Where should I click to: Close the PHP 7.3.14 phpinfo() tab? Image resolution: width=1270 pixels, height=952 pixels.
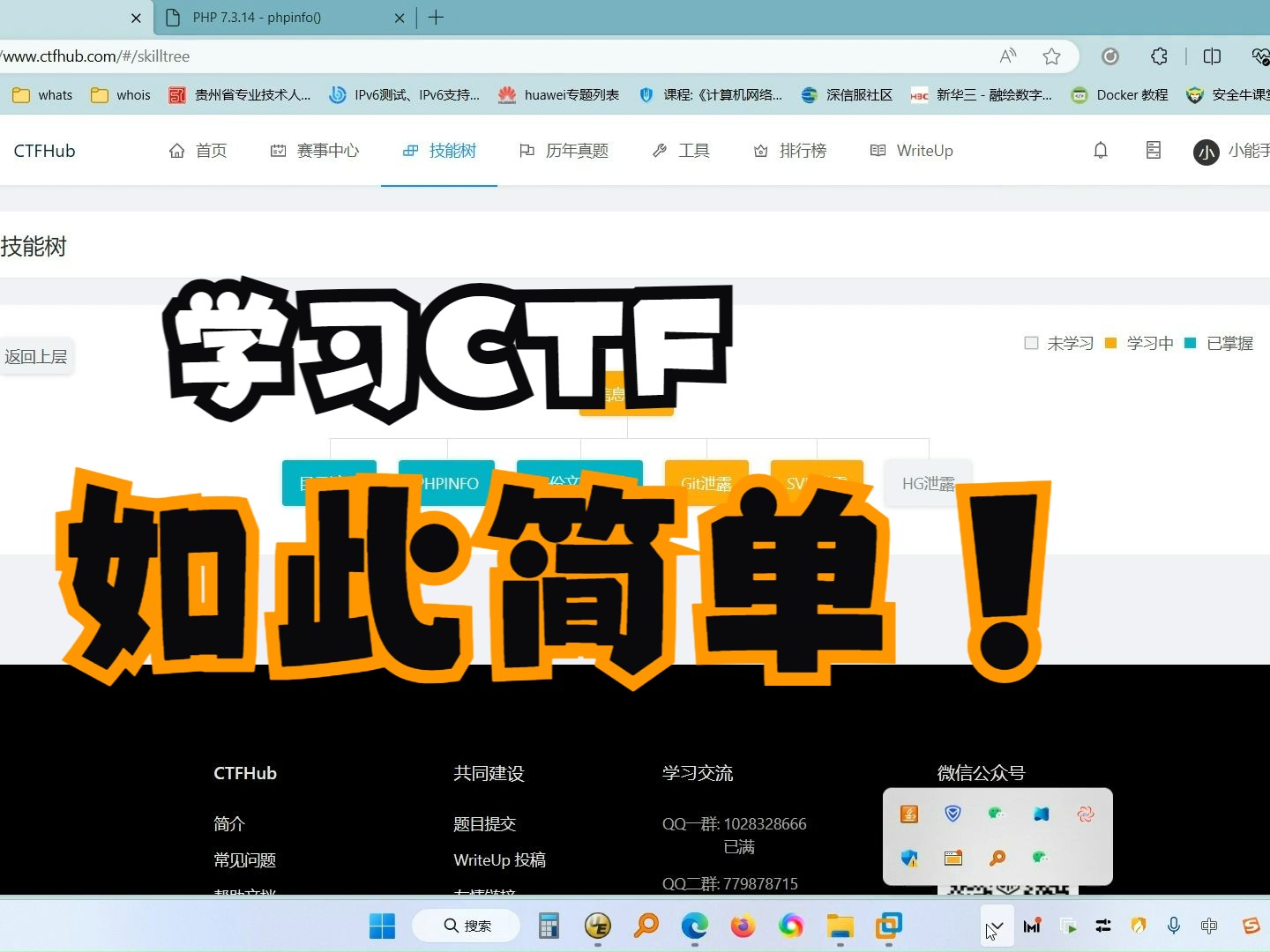pos(400,18)
